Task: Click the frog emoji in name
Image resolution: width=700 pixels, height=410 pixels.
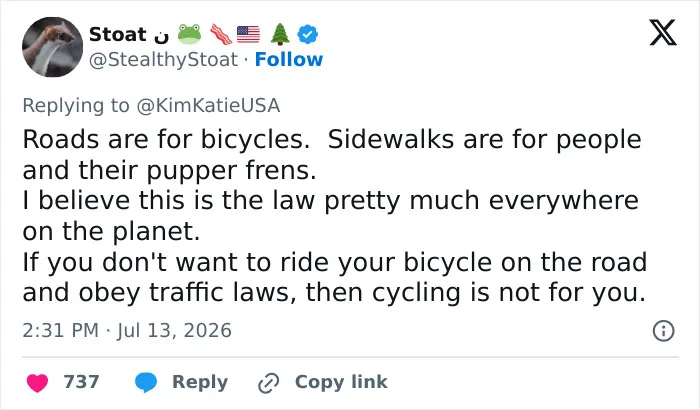Action: point(189,34)
